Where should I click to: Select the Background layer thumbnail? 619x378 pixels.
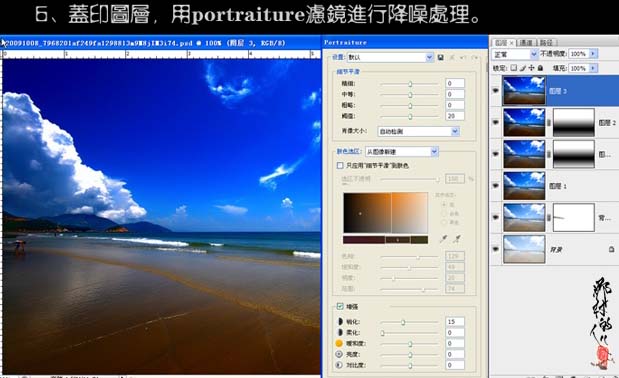[x=524, y=249]
